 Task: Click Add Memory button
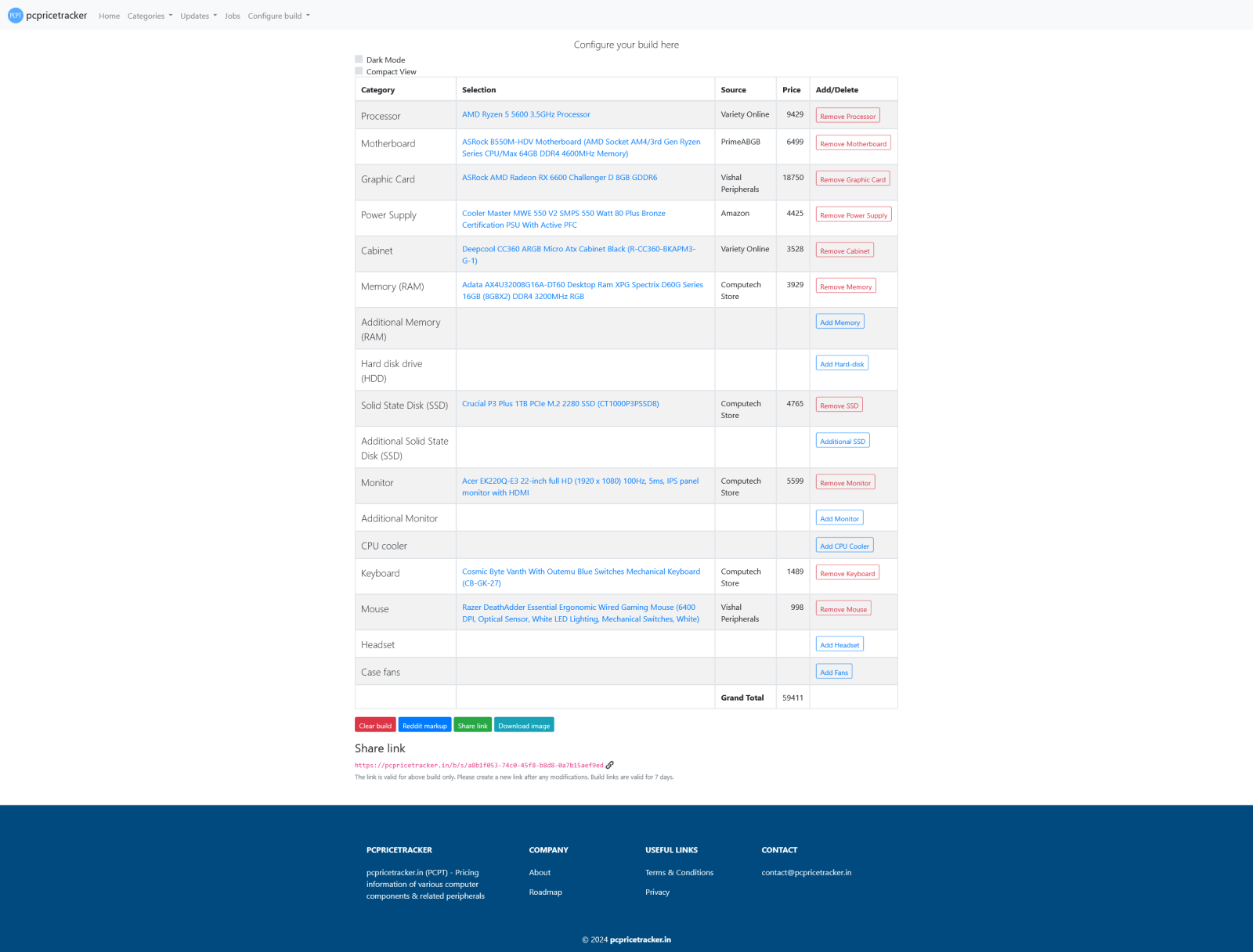pyautogui.click(x=840, y=322)
